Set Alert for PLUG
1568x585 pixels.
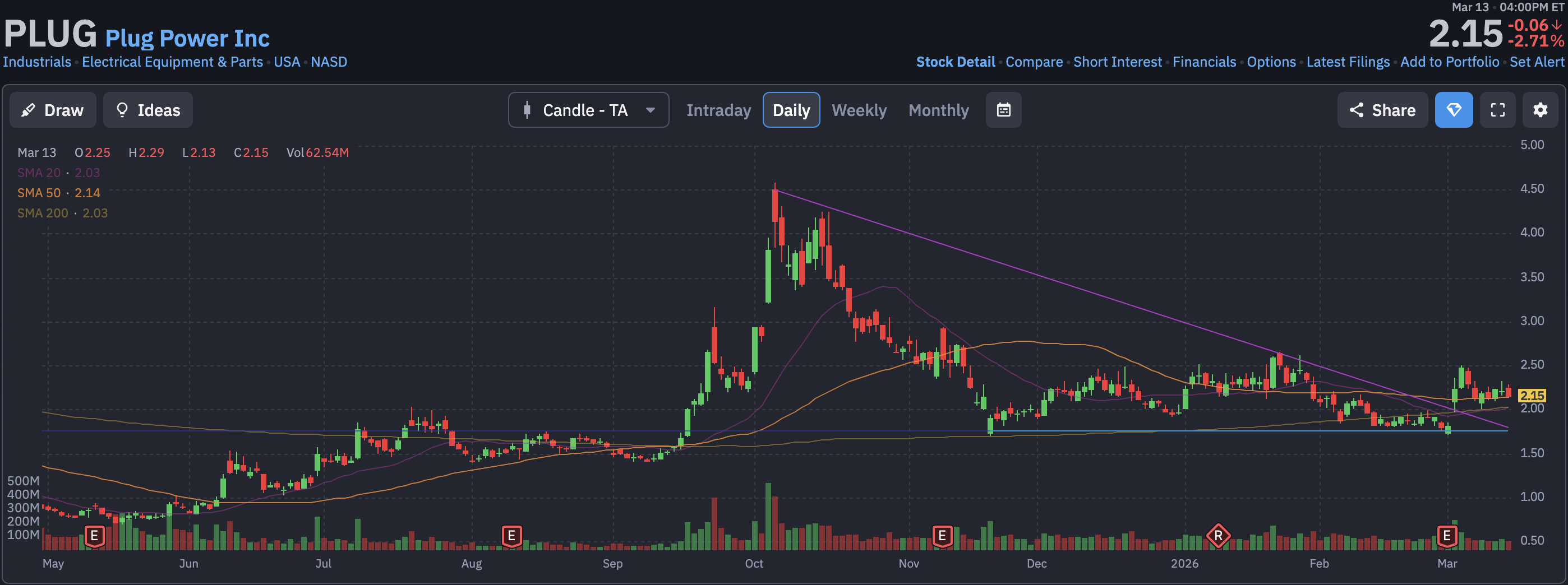(1537, 62)
